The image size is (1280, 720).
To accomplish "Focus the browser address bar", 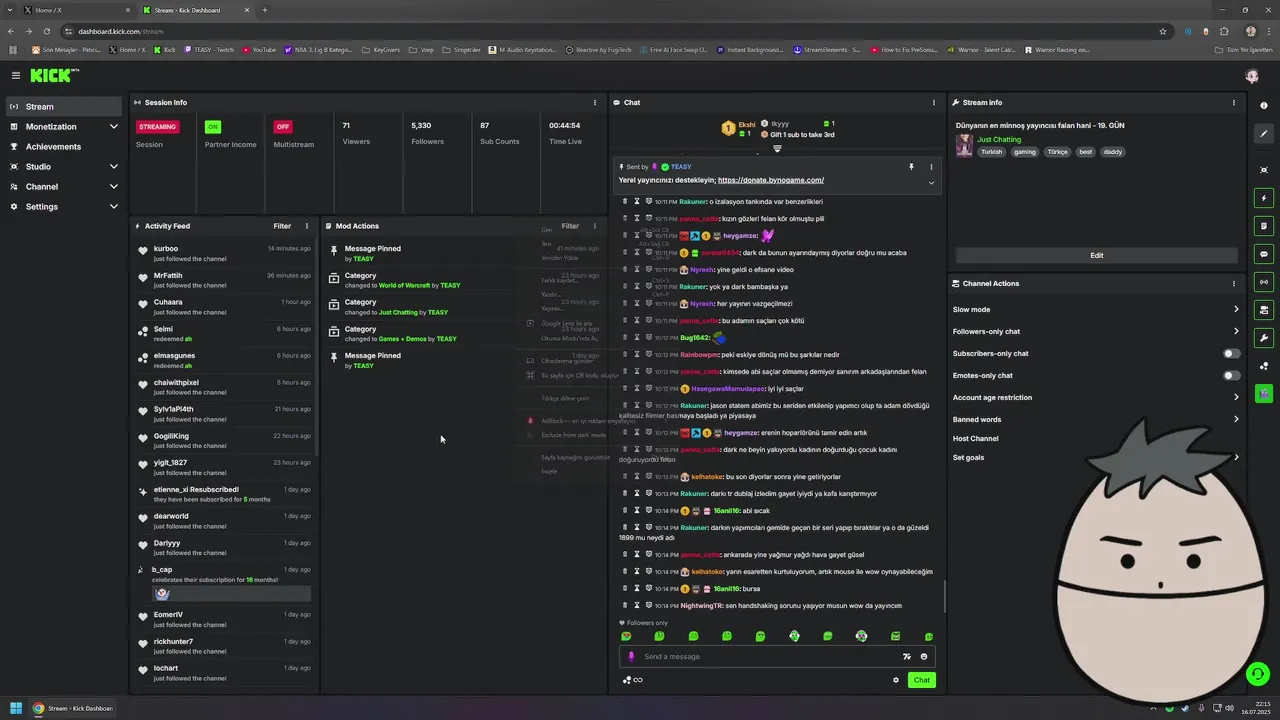I will pos(615,31).
